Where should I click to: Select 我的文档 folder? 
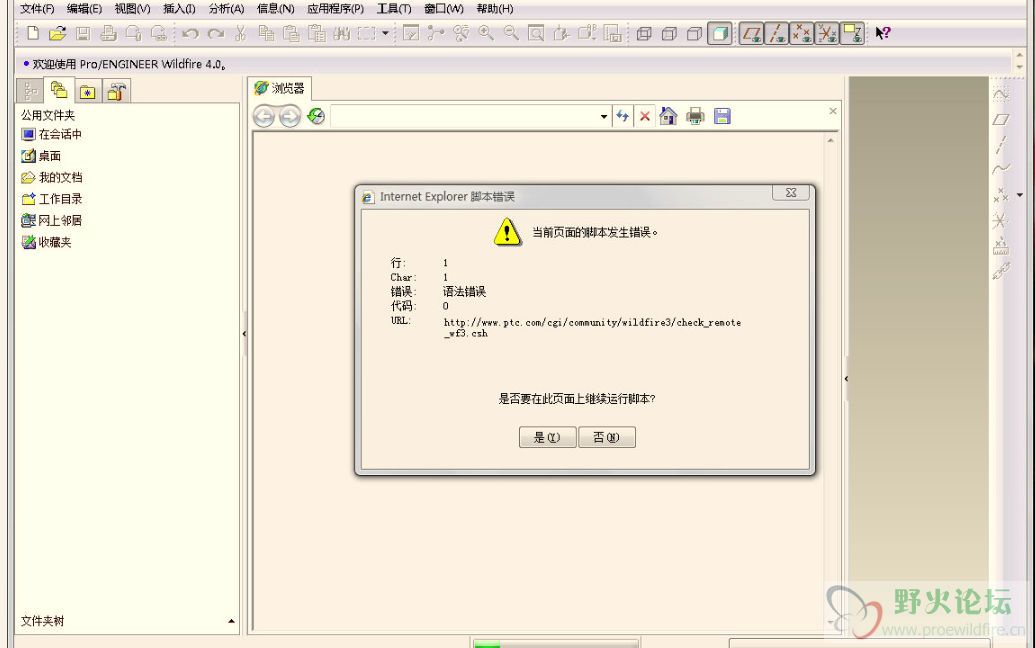(x=52, y=178)
